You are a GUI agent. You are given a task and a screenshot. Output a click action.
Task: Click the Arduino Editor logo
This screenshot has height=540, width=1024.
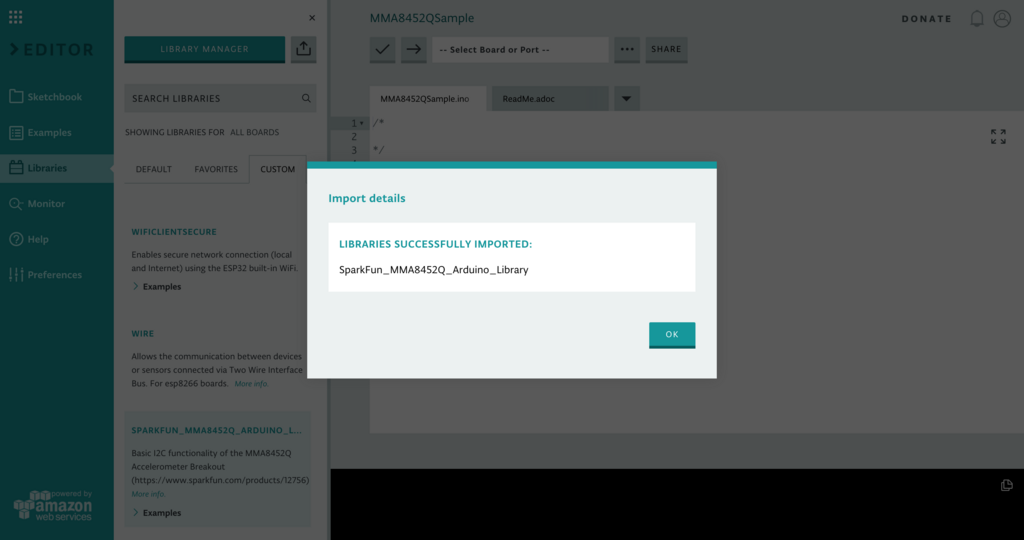pos(52,50)
